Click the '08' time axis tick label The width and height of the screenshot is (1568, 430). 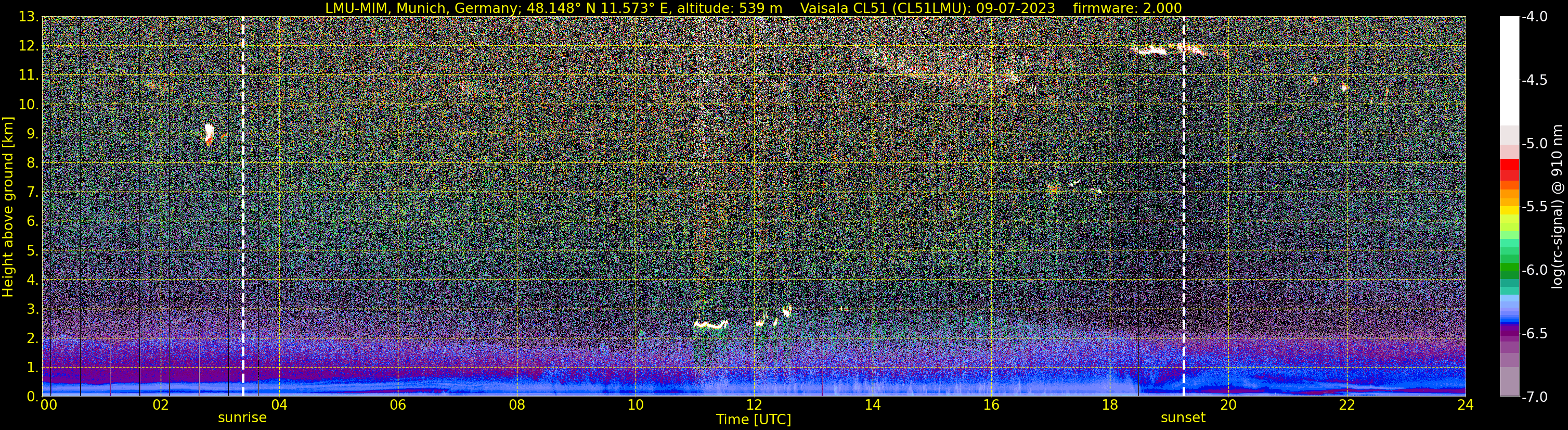click(517, 405)
